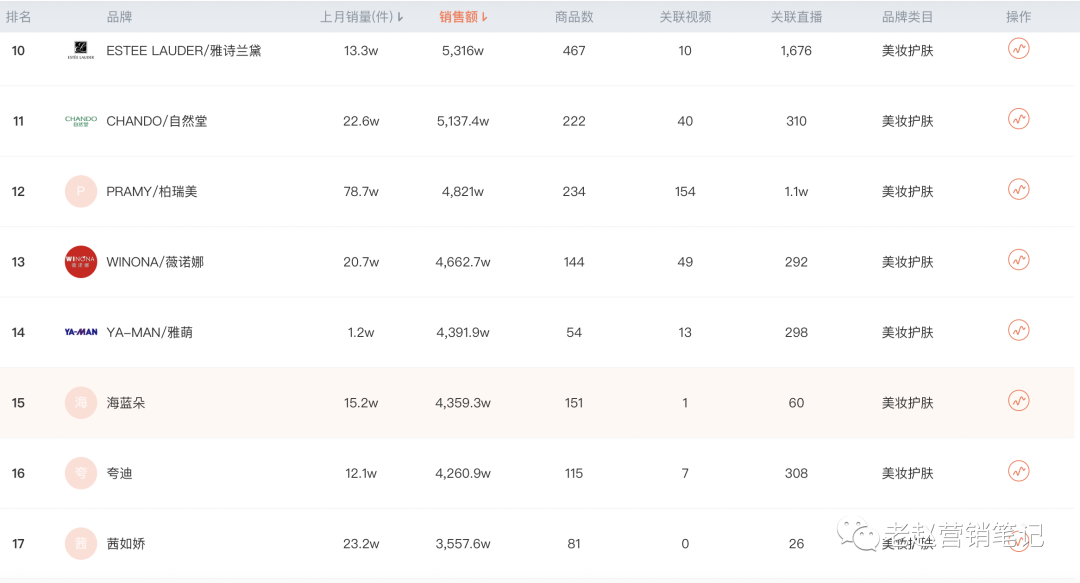
Task: Click the 关联直播 column header
Action: (796, 17)
